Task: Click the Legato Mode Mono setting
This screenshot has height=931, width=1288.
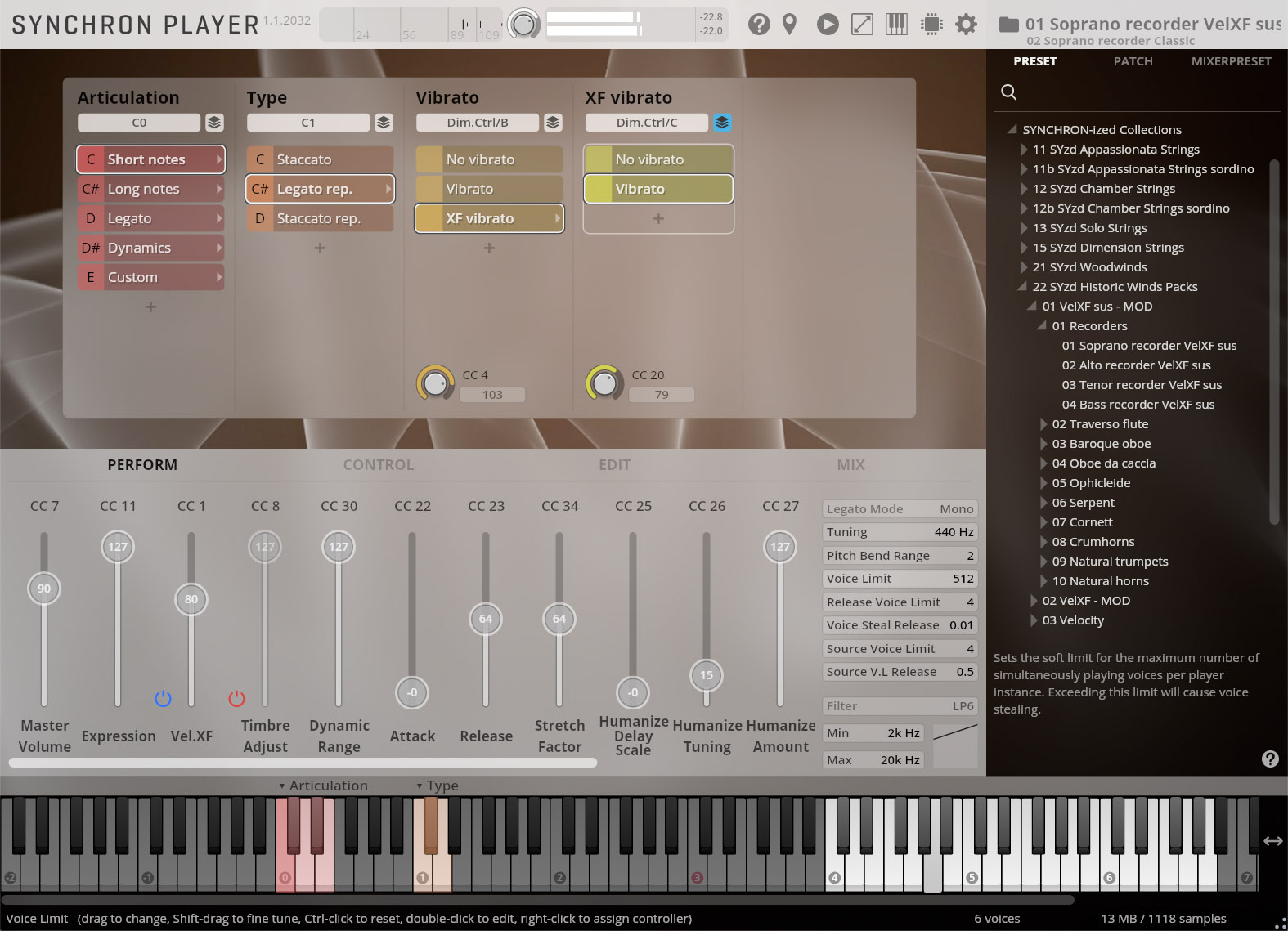Action: [900, 509]
